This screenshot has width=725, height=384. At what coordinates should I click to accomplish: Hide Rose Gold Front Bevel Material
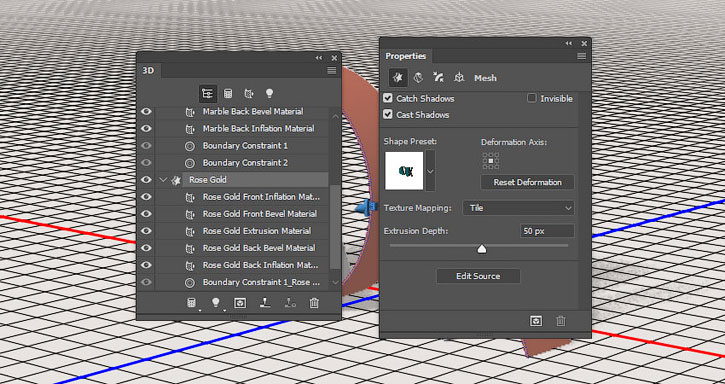(x=146, y=214)
